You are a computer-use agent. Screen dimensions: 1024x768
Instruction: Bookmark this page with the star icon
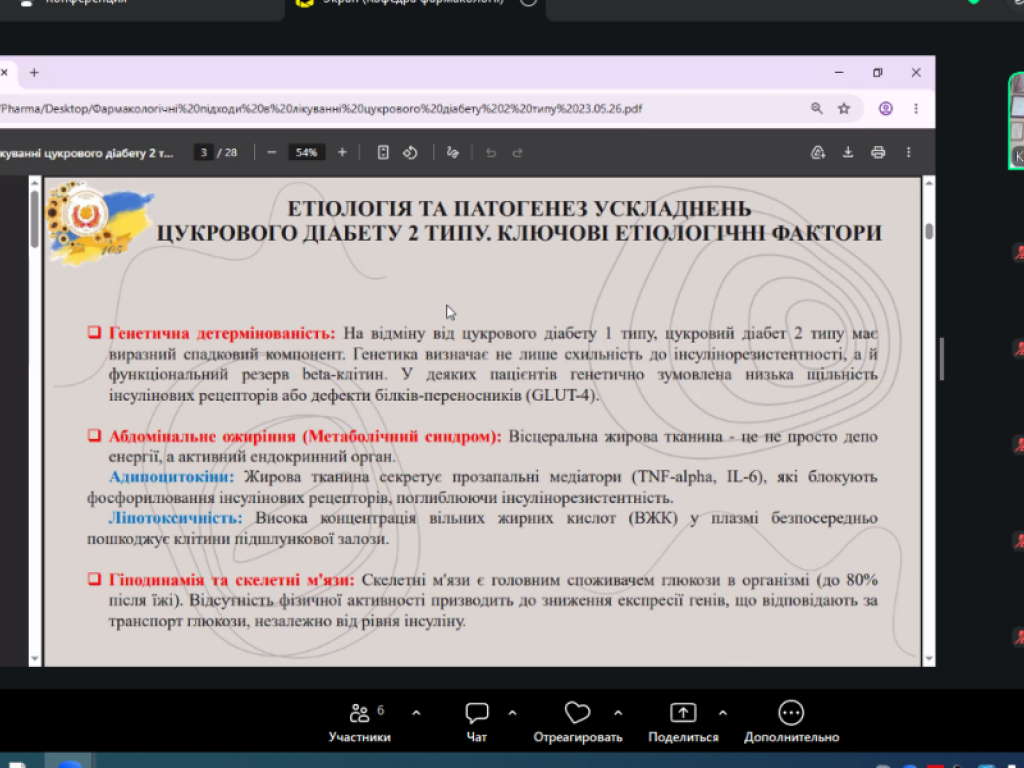tap(844, 108)
